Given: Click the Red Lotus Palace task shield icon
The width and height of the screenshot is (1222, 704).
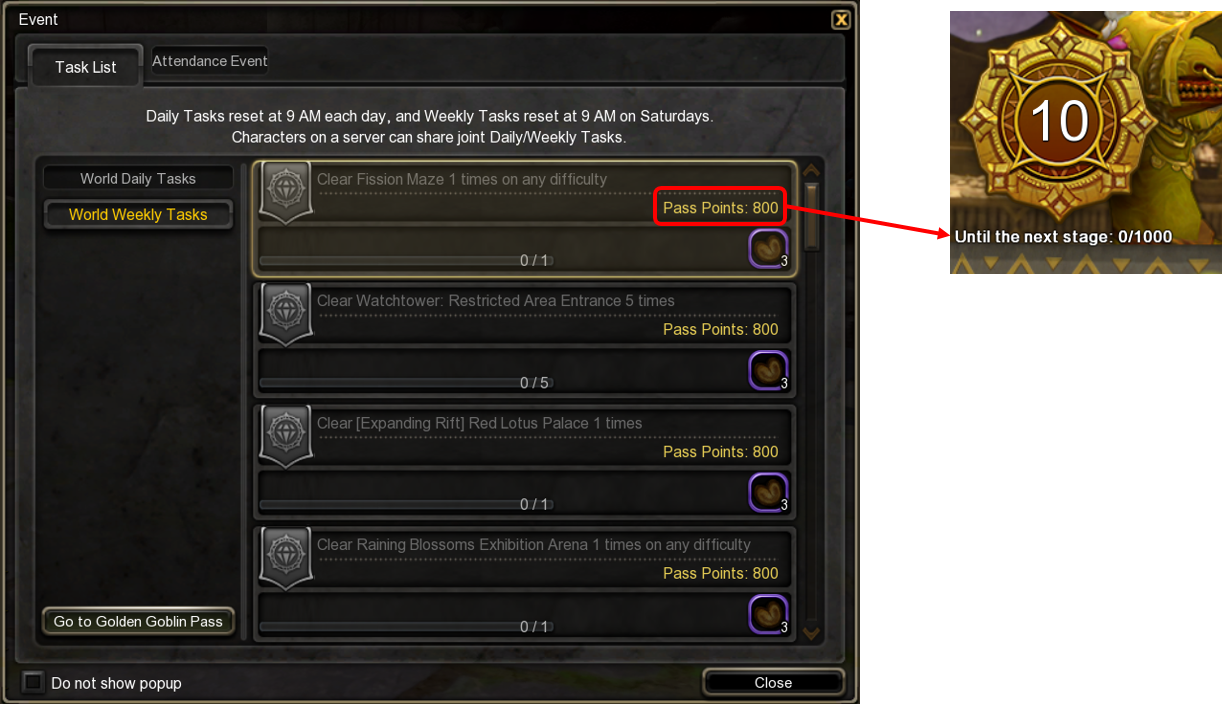Looking at the screenshot, I should [285, 437].
